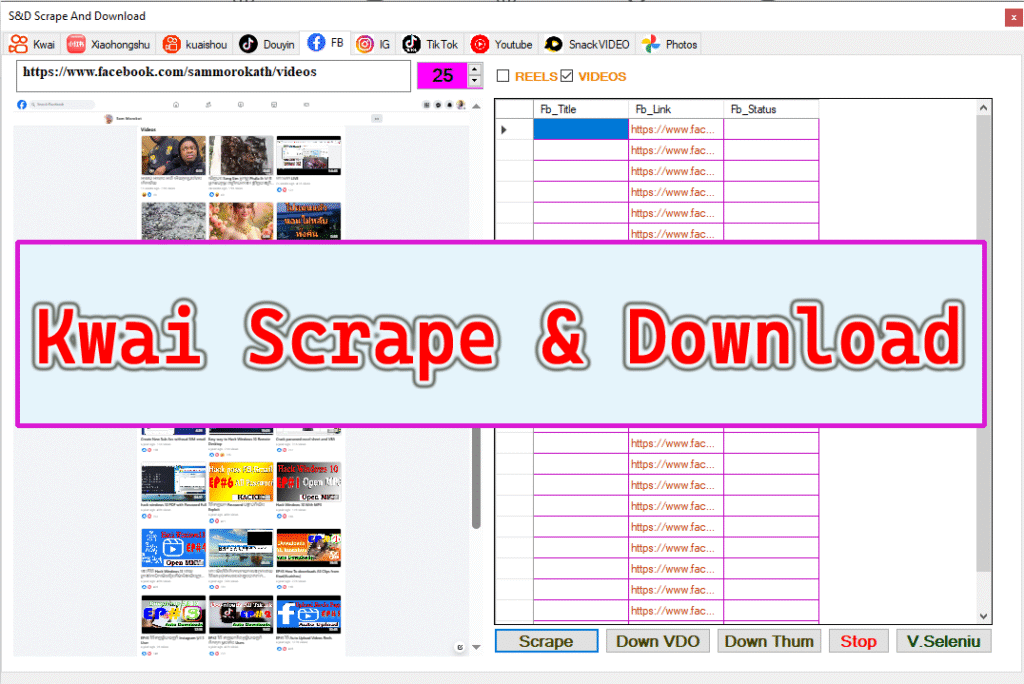The height and width of the screenshot is (684, 1024).
Task: Click the Fb_Status column header
Action: 771,109
